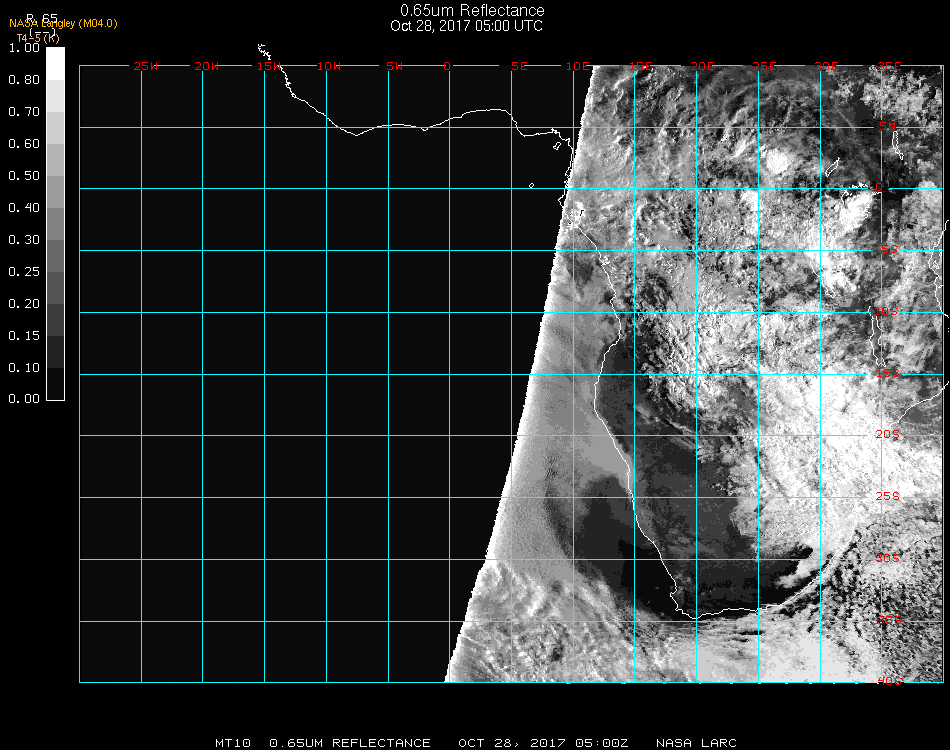Click the 10W longitude label
This screenshot has height=750, width=950.
(329, 66)
